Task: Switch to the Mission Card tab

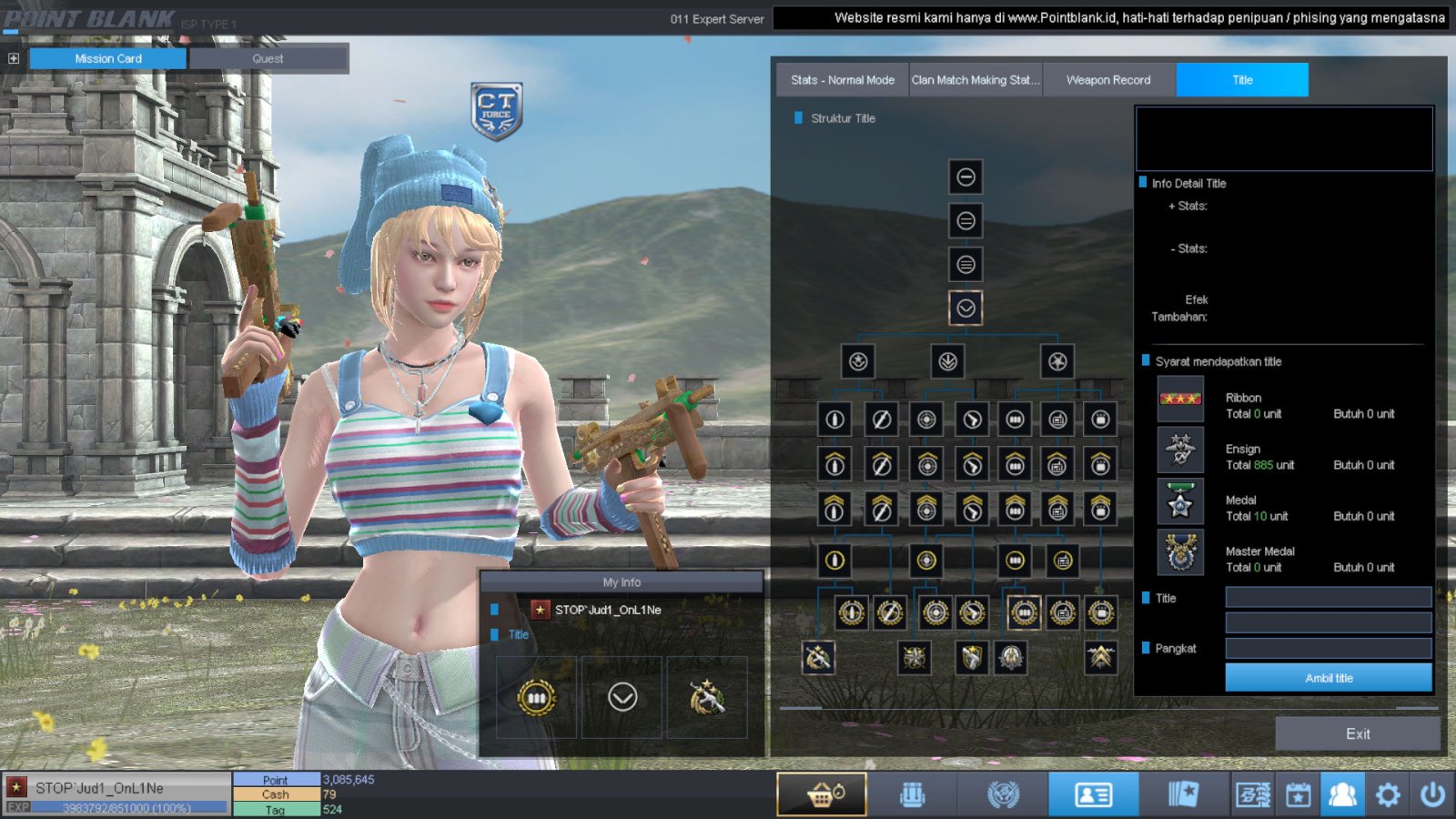Action: point(108,58)
